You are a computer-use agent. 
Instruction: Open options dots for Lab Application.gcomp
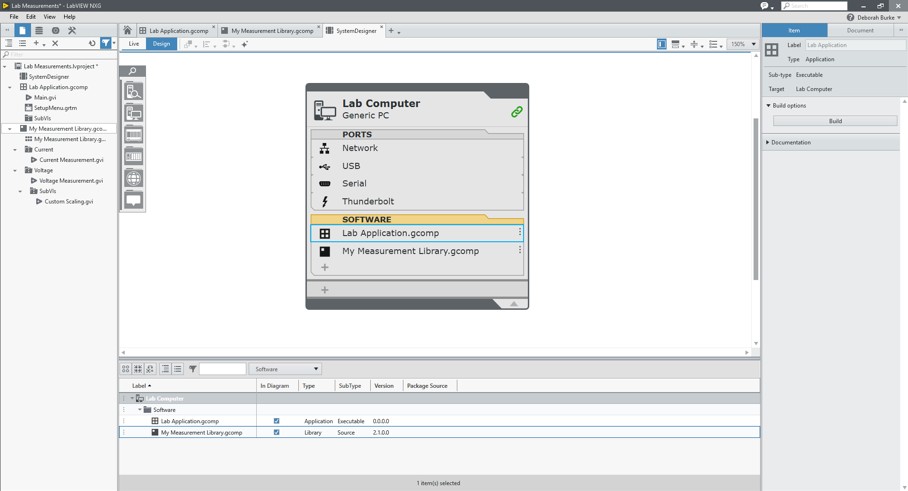(520, 232)
